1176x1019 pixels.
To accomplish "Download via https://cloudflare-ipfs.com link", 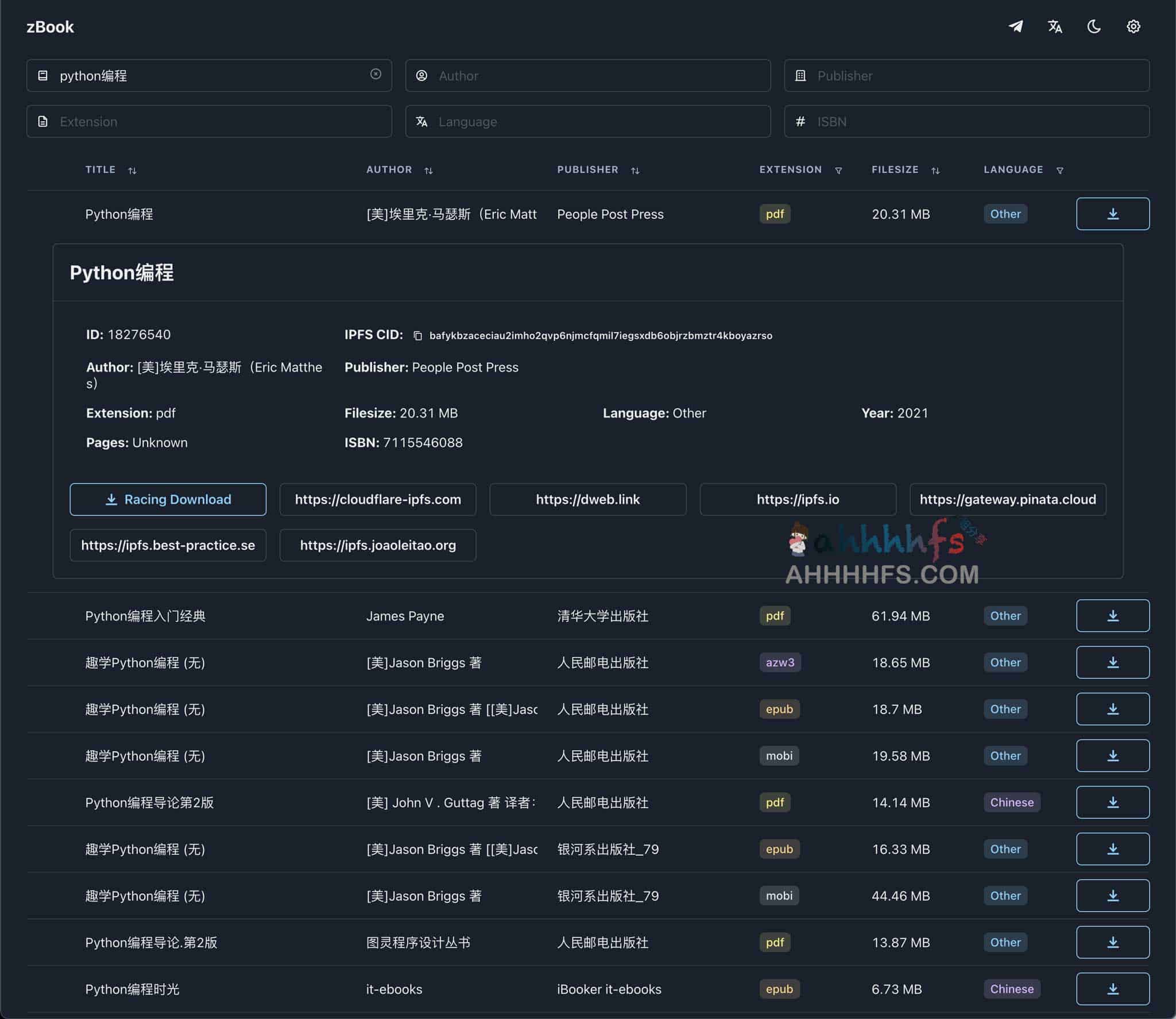I will point(378,499).
